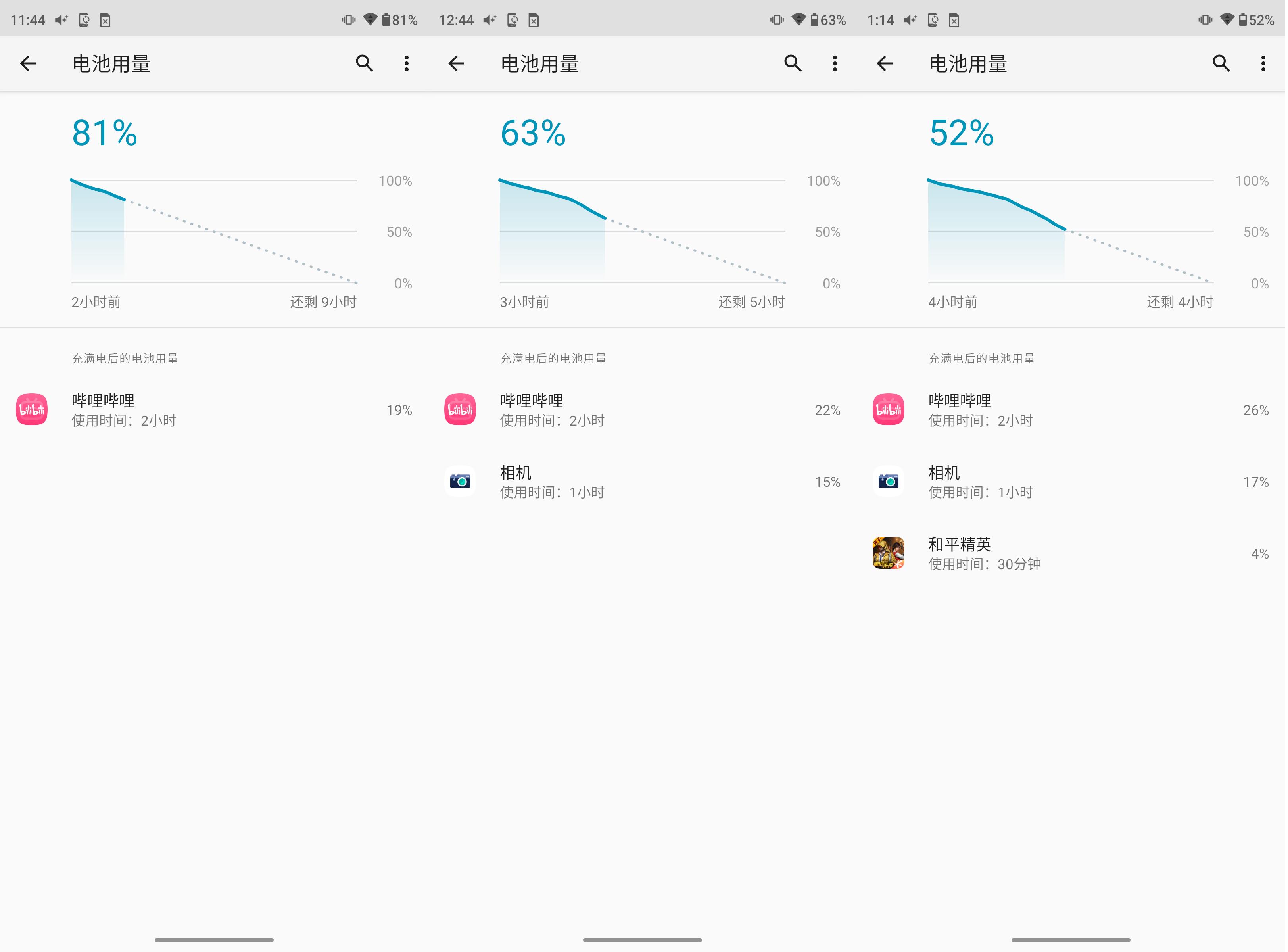This screenshot has width=1288, height=952.
Task: Select the 和平精英 game icon
Action: coord(888,553)
